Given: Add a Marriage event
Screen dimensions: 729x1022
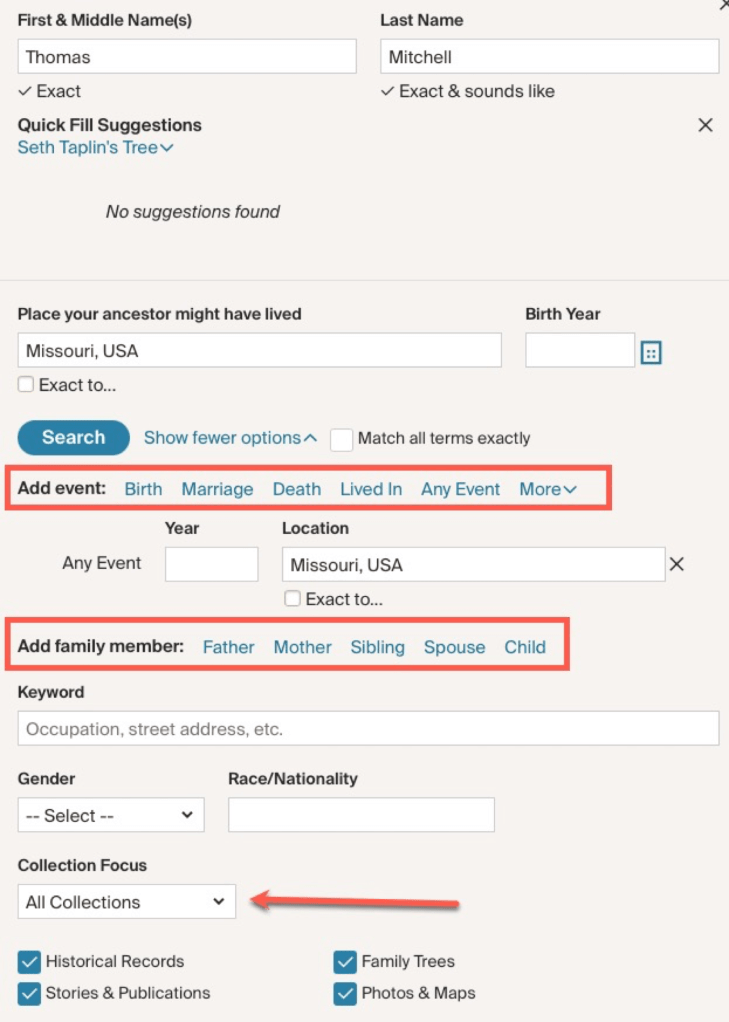Looking at the screenshot, I should tap(217, 489).
